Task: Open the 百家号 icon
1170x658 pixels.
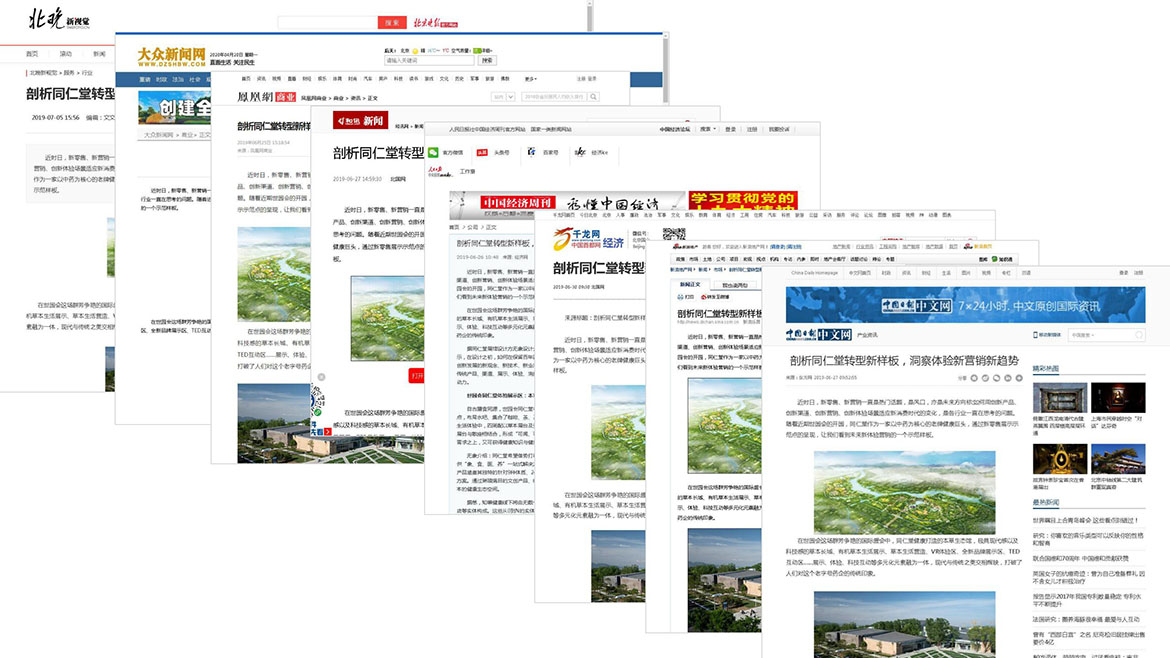Action: [x=531, y=152]
